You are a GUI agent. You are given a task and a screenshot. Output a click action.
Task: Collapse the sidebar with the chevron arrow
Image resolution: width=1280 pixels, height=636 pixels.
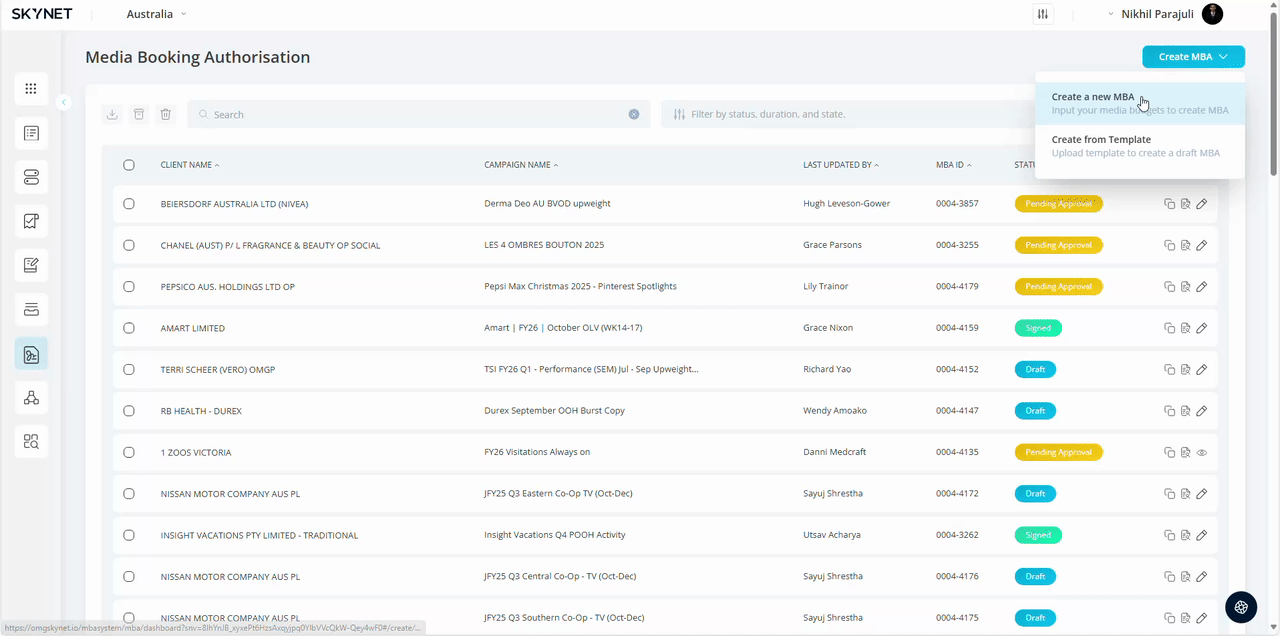pos(64,102)
